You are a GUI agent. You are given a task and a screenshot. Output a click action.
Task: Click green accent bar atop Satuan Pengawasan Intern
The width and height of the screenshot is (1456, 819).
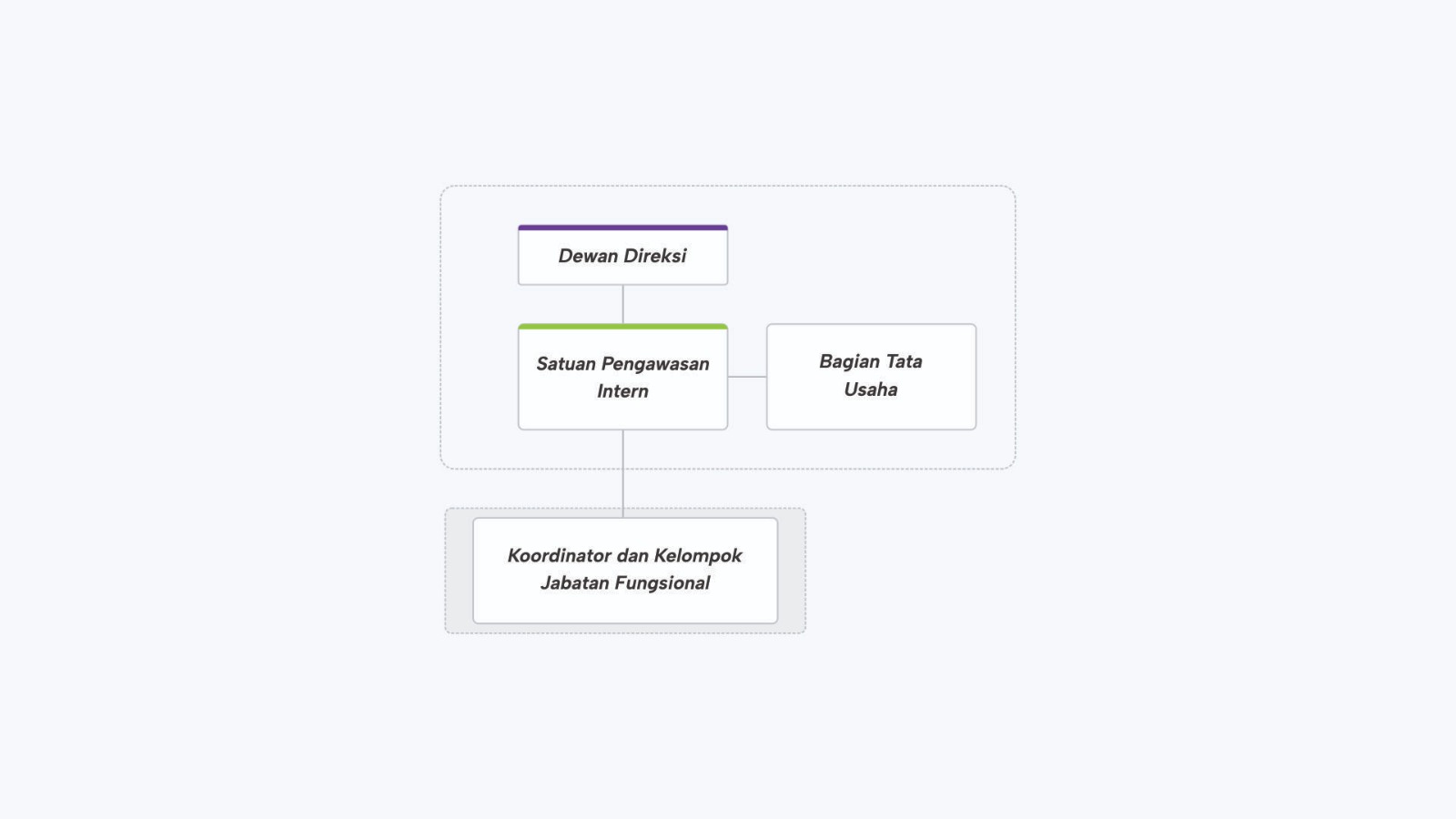point(622,326)
